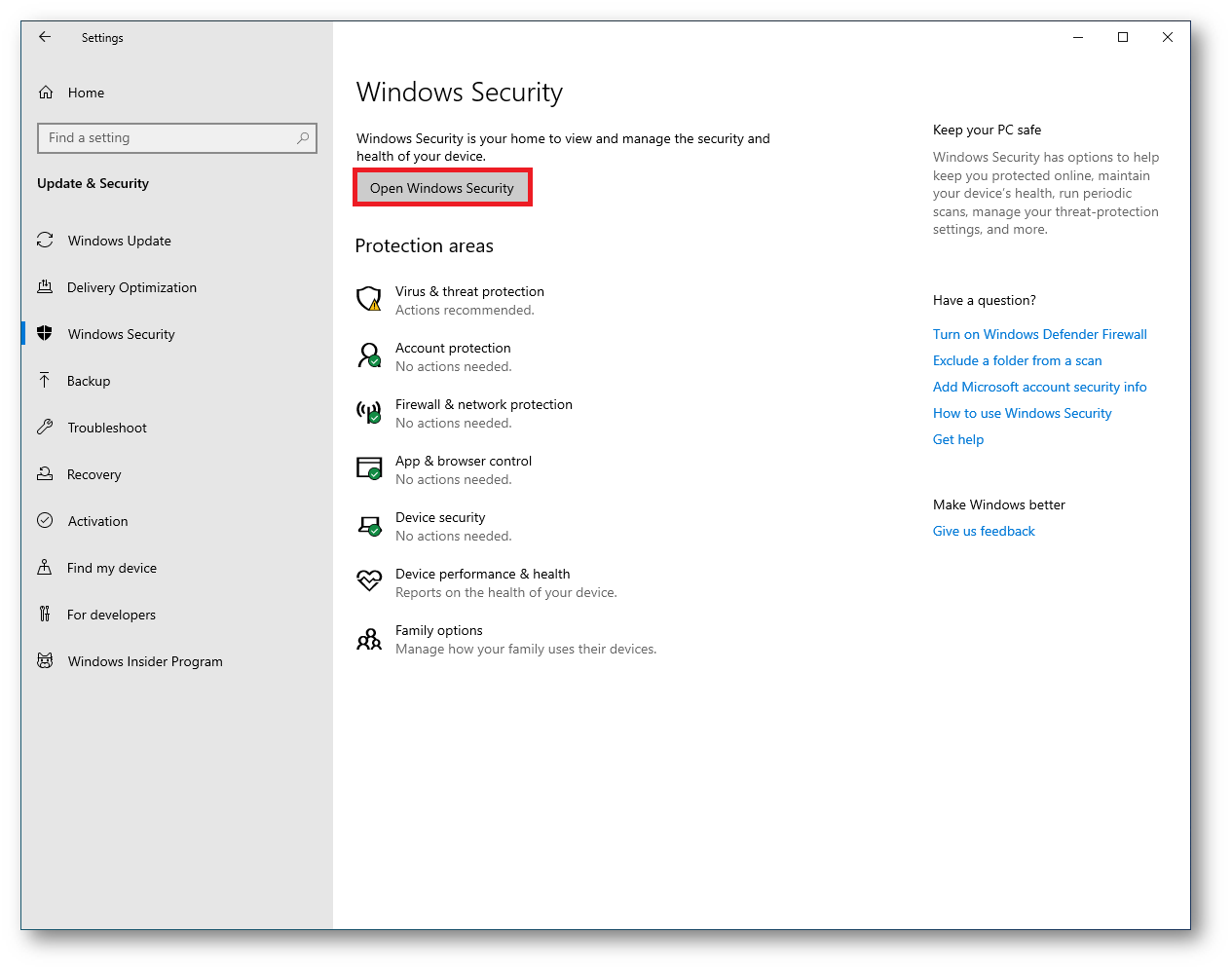Click the For developers tools icon
This screenshot has height=971, width=1232.
click(x=45, y=614)
